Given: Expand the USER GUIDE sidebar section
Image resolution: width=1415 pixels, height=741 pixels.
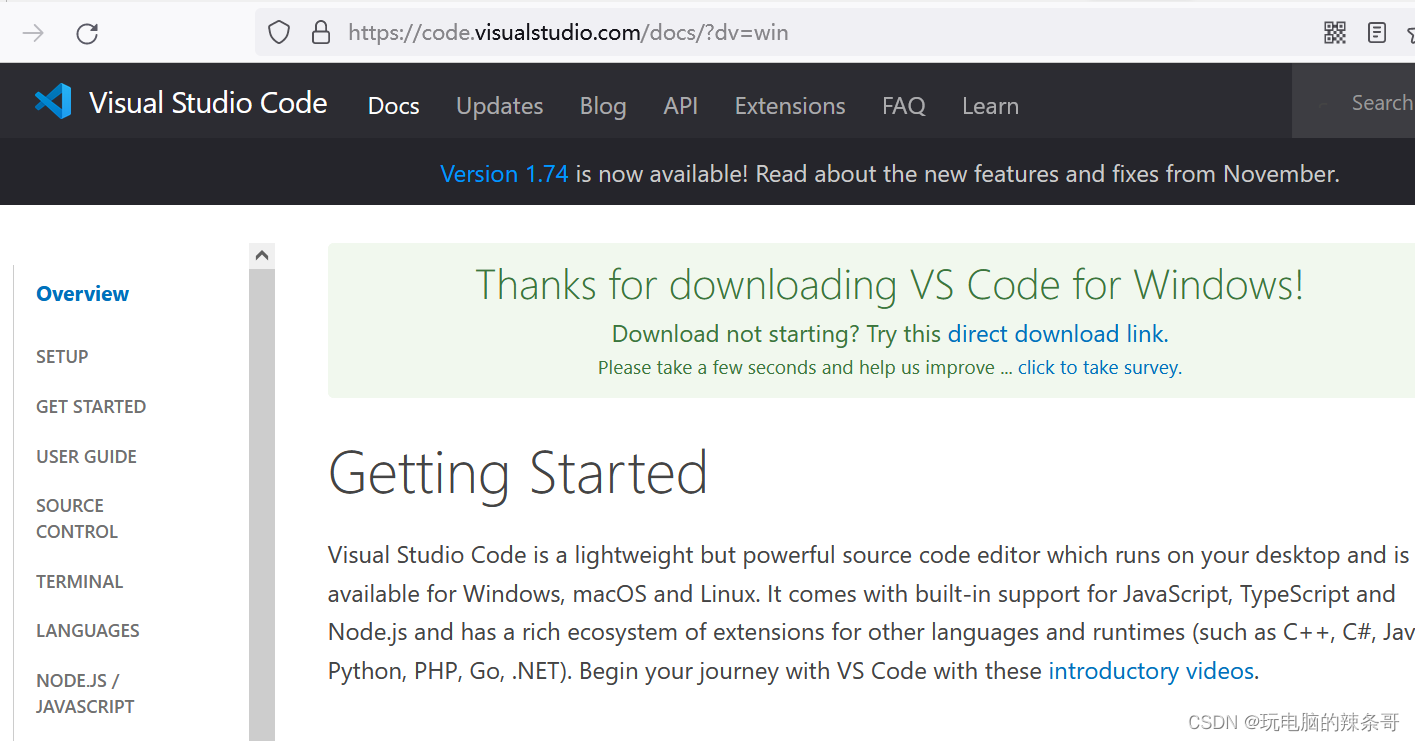Looking at the screenshot, I should pos(86,457).
